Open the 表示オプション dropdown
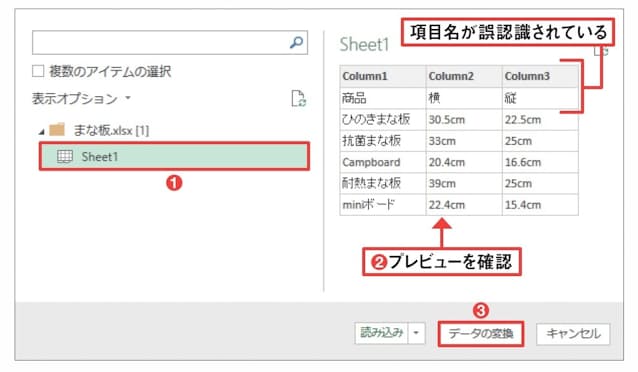 pyautogui.click(x=81, y=98)
